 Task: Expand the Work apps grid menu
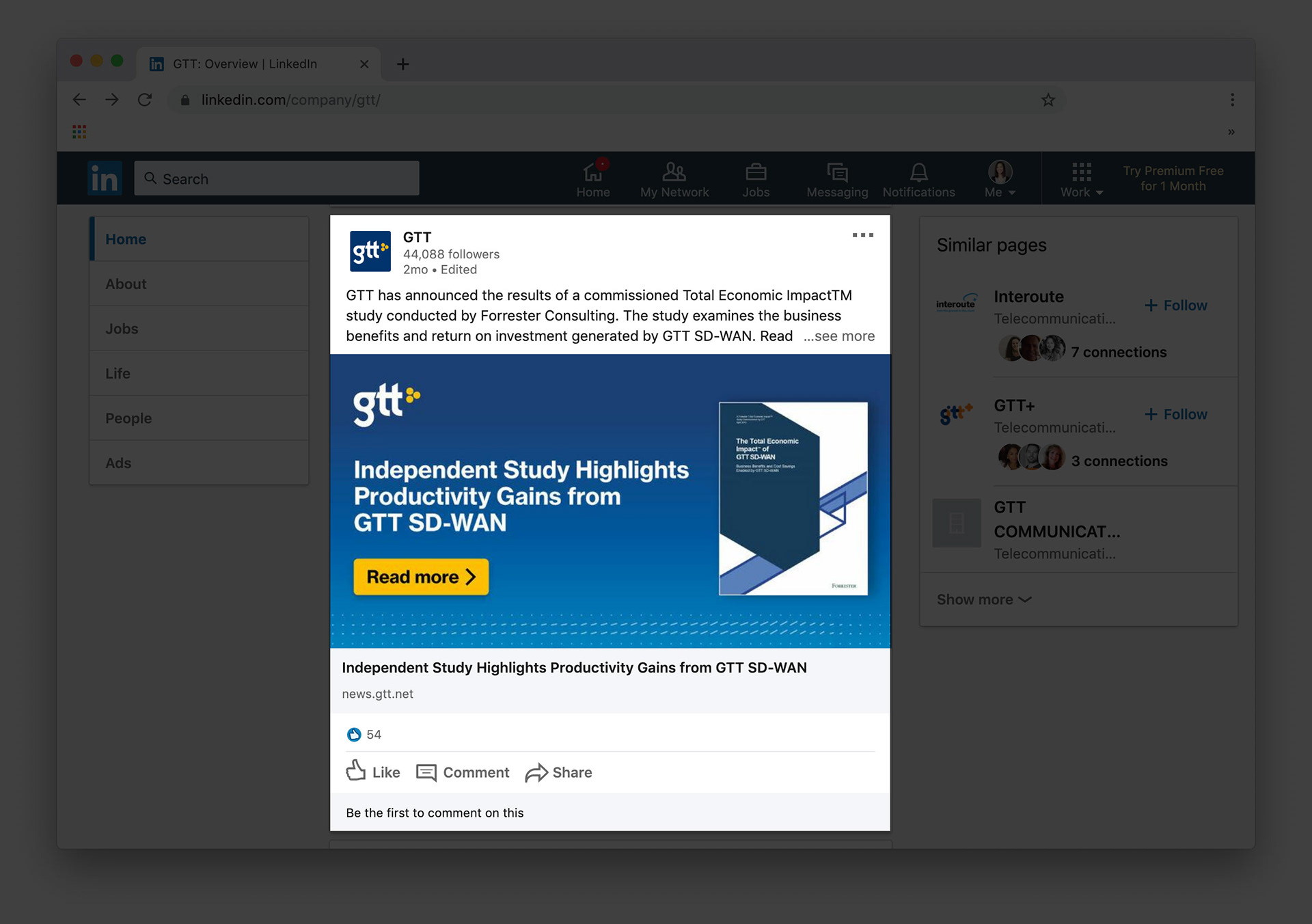(1082, 180)
